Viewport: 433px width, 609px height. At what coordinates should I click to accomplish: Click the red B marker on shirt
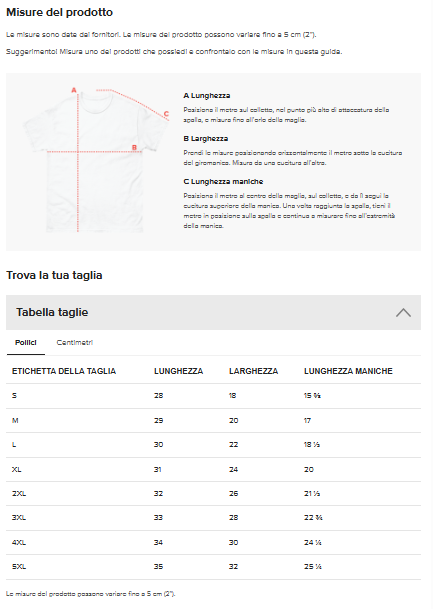click(134, 148)
